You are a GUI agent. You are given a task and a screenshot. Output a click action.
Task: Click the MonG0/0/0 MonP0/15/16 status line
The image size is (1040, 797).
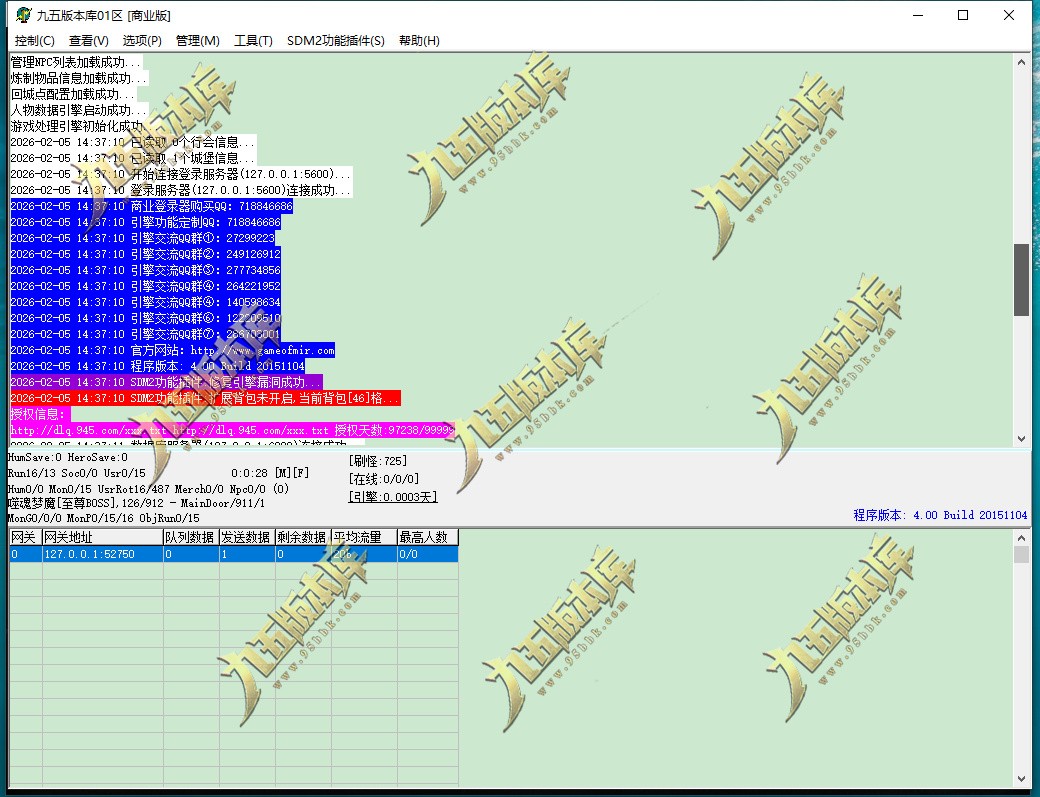coord(103,518)
